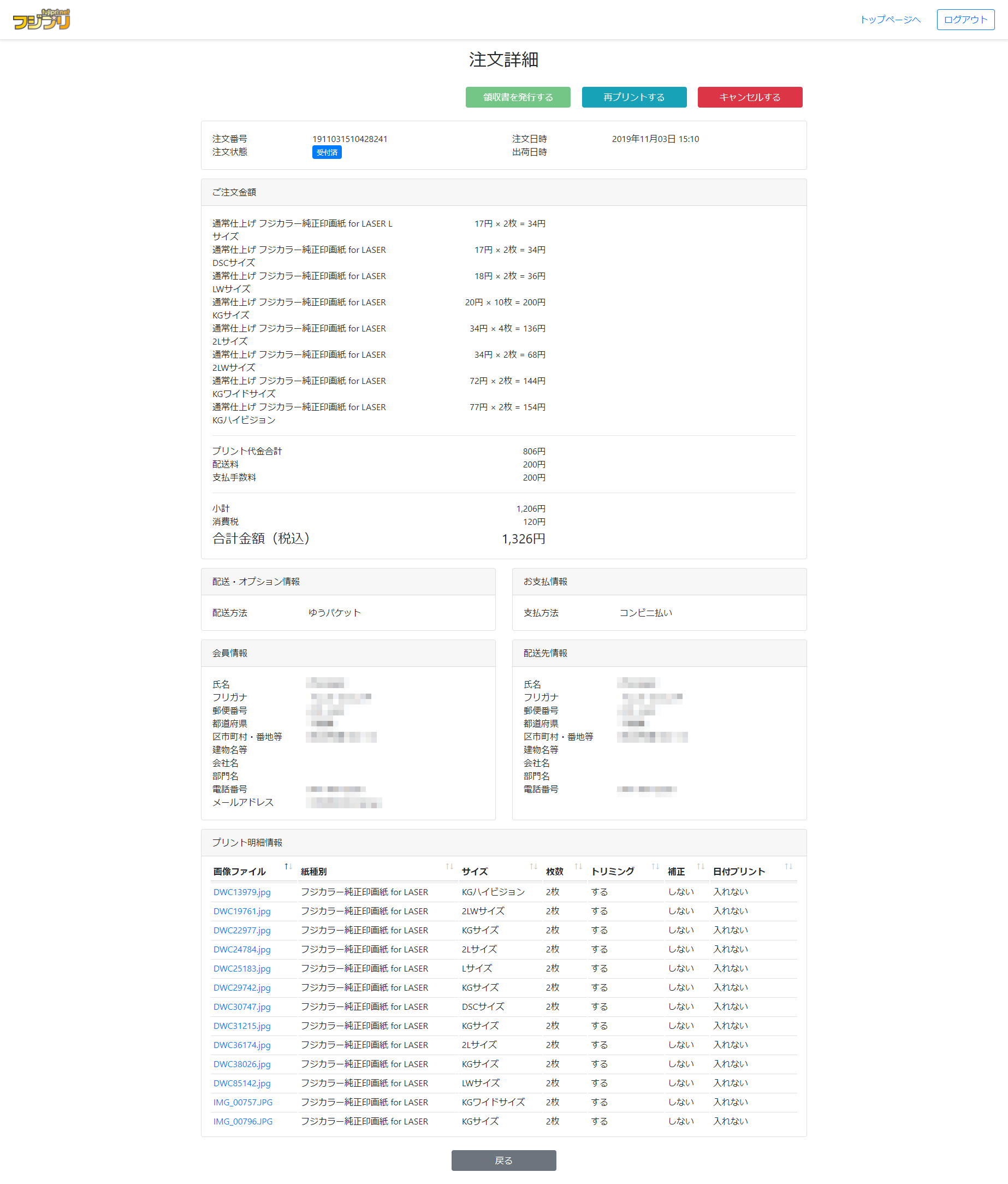Sort table by 補正 column arrows
Image resolution: width=1008 pixels, height=1184 pixels.
click(x=701, y=867)
